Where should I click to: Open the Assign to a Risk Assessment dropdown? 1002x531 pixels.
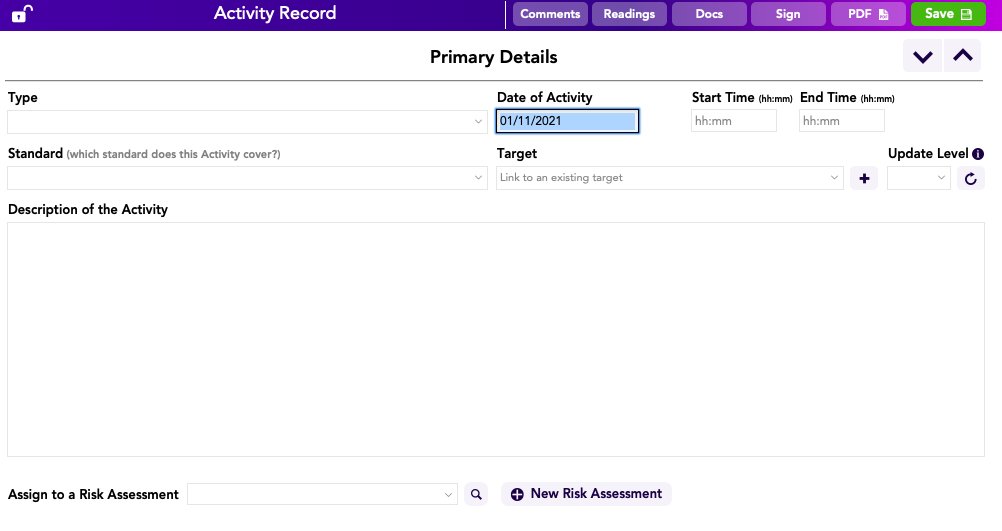click(x=322, y=494)
